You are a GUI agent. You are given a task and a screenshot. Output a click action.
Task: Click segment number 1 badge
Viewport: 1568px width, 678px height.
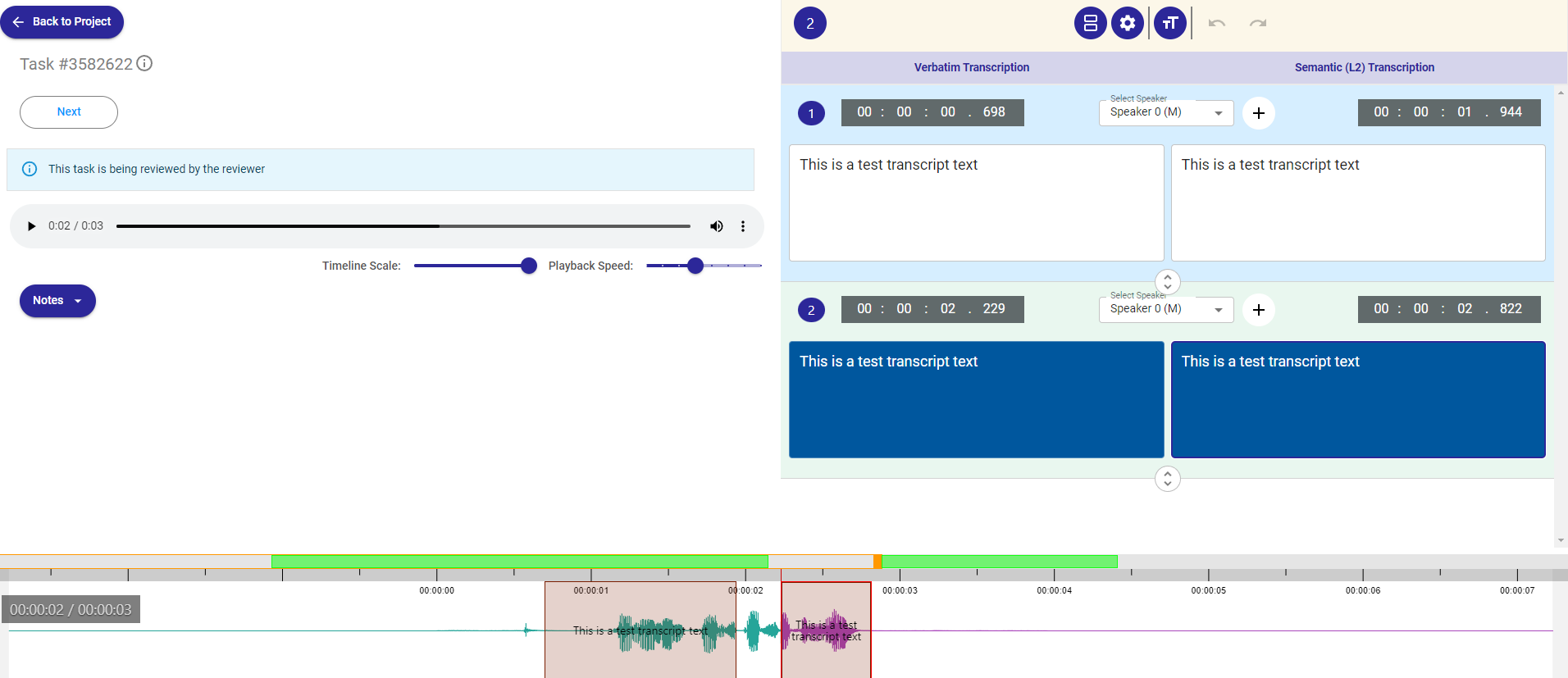811,113
